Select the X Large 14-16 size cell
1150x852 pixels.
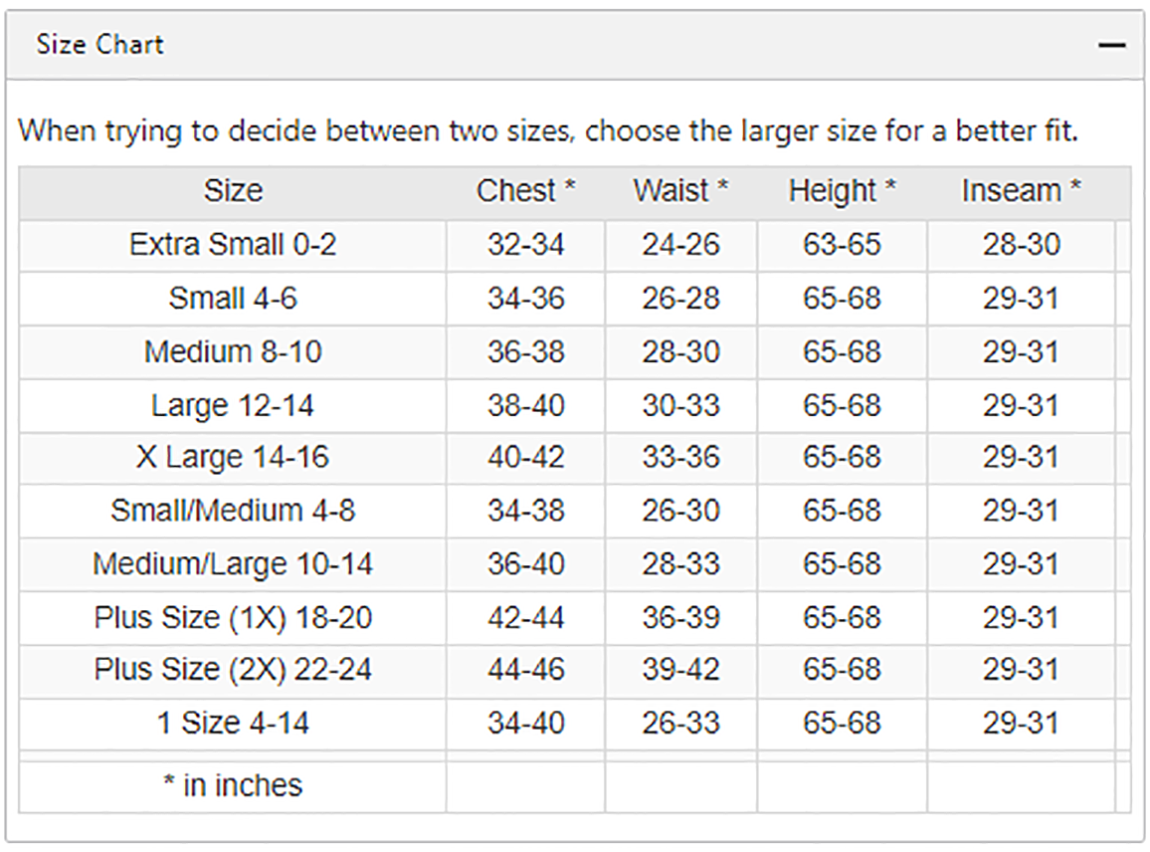232,458
